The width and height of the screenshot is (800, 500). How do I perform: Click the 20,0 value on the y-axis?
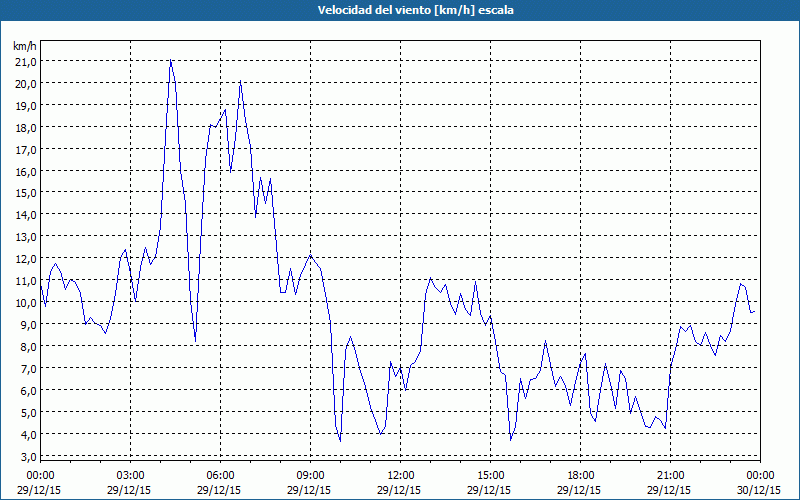(x=26, y=84)
